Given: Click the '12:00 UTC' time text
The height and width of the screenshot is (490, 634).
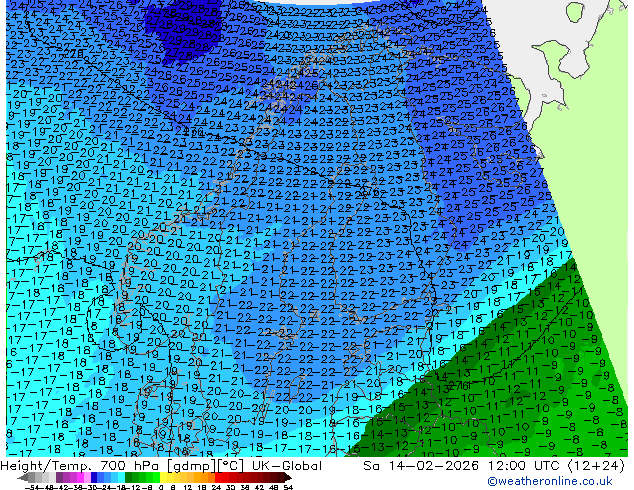Looking at the screenshot, I should pos(526,466).
